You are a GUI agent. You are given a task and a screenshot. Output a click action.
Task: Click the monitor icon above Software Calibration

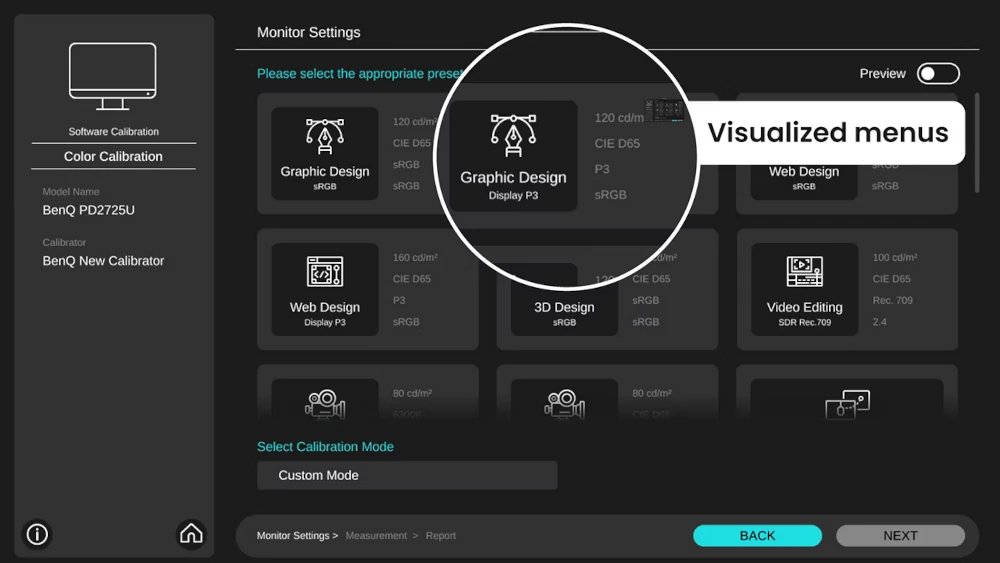click(113, 76)
